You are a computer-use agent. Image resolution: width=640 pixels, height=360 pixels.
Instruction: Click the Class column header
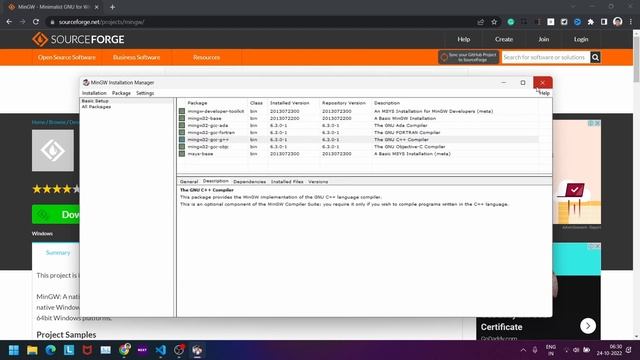[257, 103]
